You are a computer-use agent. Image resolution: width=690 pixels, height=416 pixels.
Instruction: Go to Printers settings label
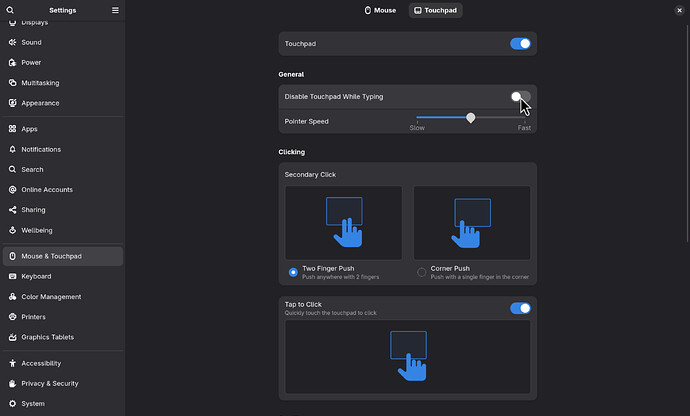click(33, 317)
